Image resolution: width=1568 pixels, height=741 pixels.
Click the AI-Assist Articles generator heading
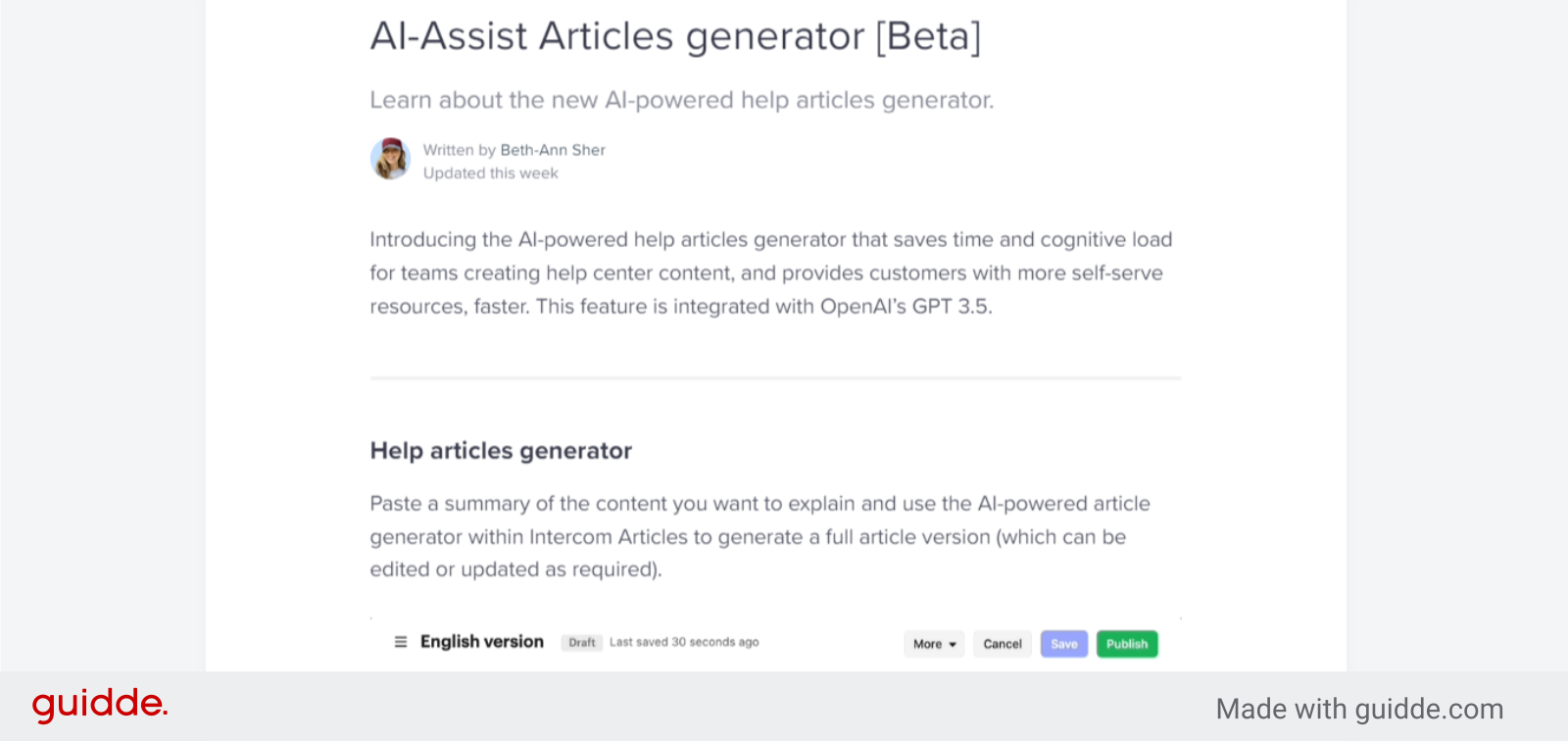(675, 36)
